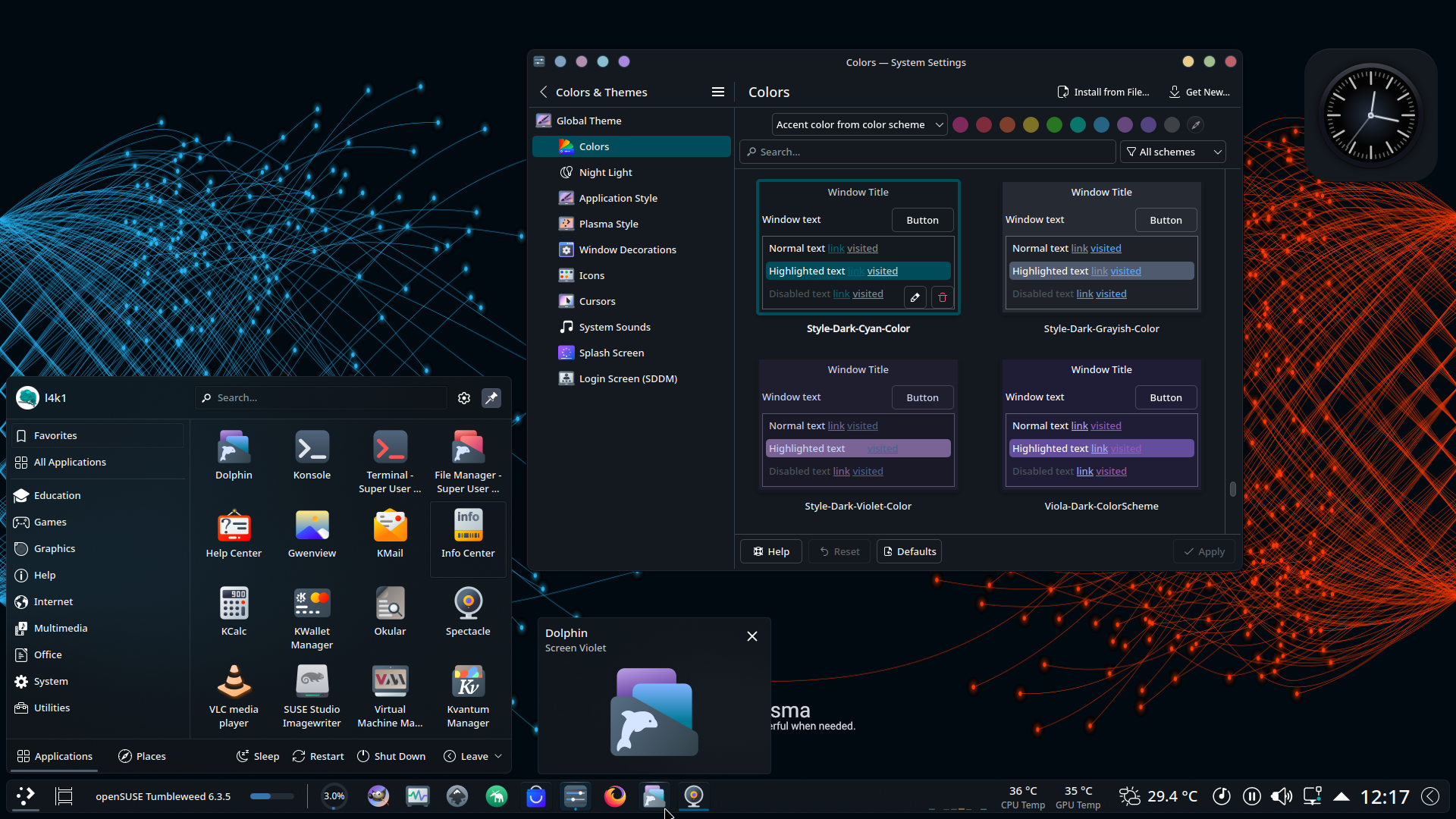Open Konsole from the launcher
The image size is (1456, 819).
click(x=312, y=455)
